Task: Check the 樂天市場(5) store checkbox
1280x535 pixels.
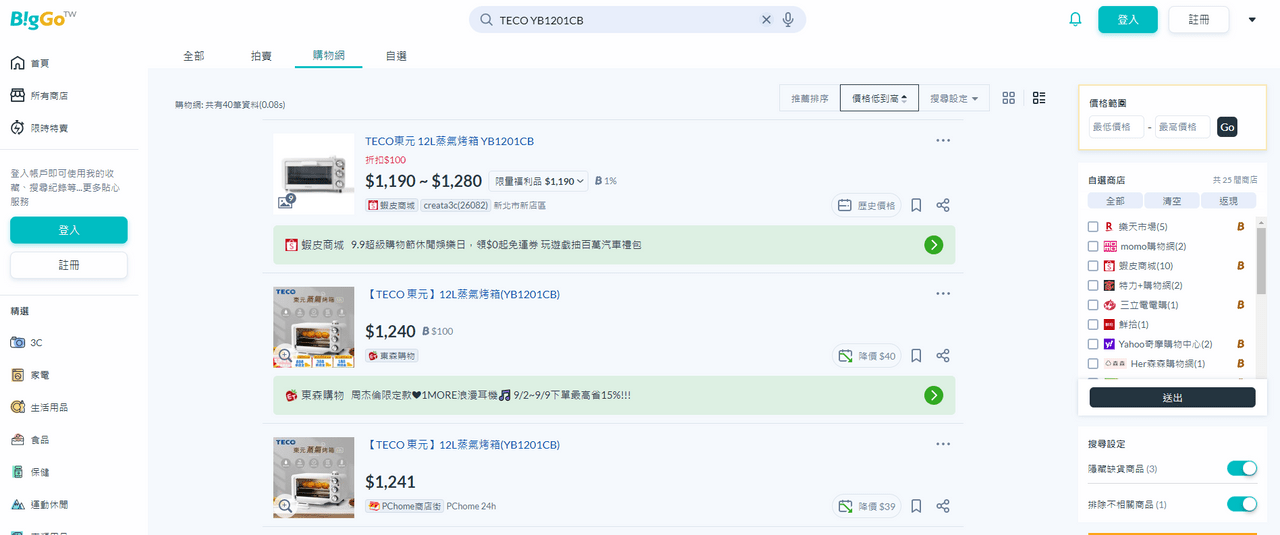Action: (x=1093, y=227)
